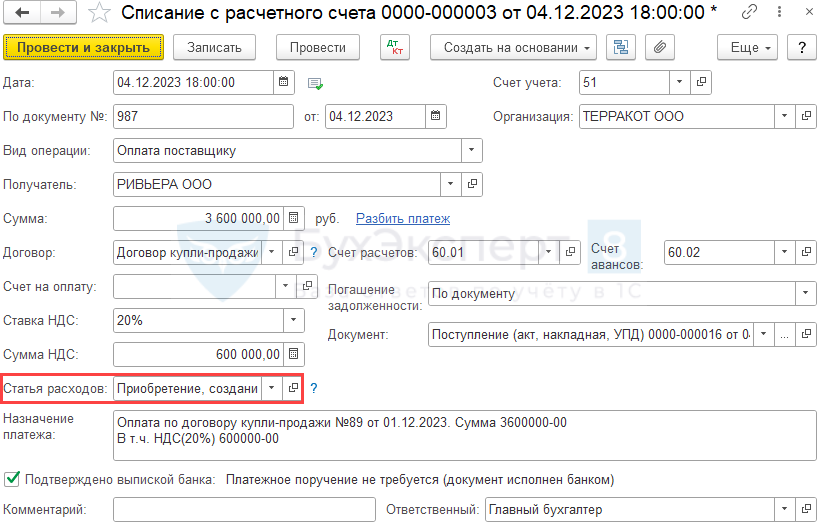This screenshot has height=523, width=819.
Task: Click the paperclip attachments icon
Action: [658, 47]
